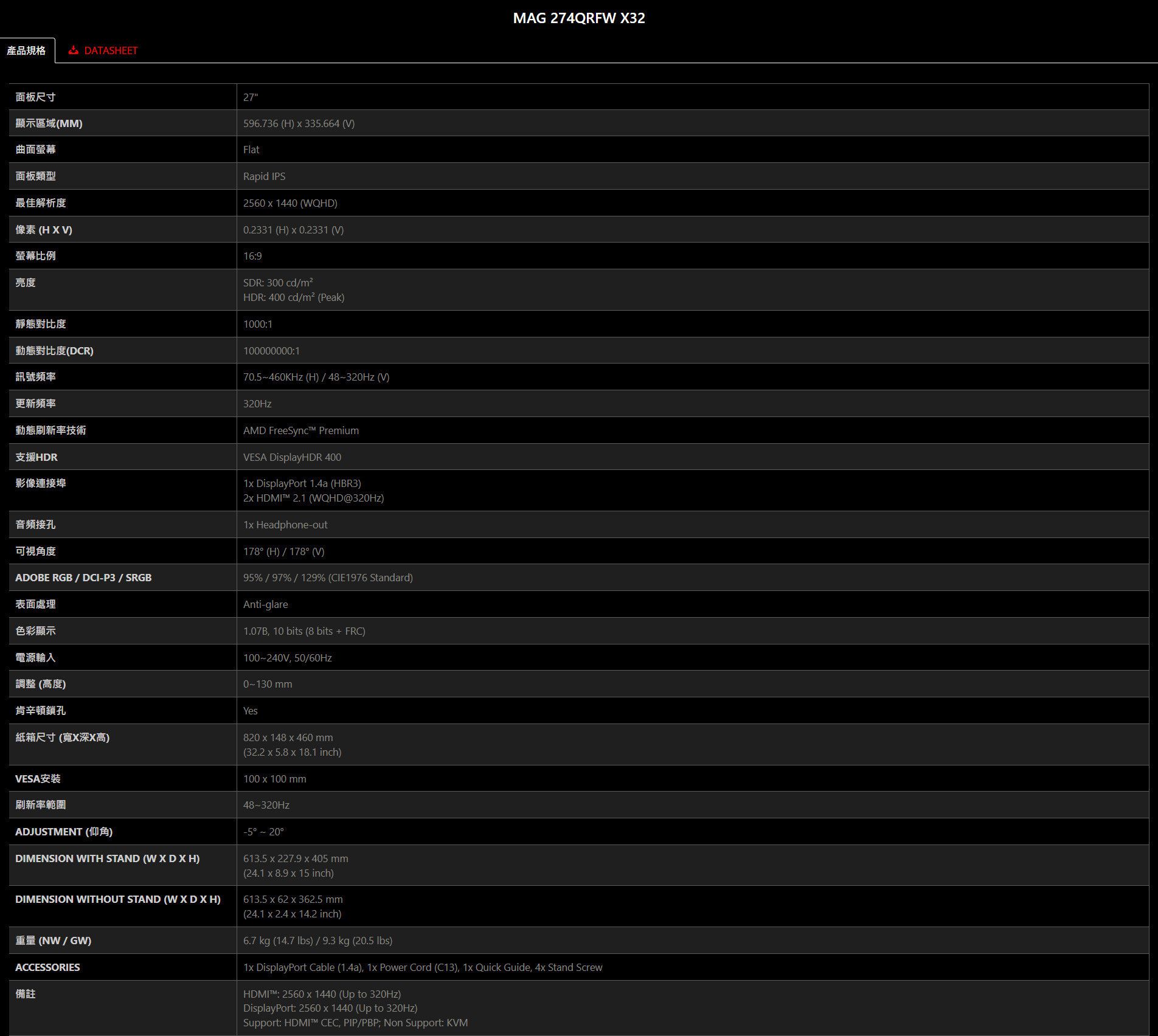
Task: Click the 備註 row label
Action: point(26,994)
